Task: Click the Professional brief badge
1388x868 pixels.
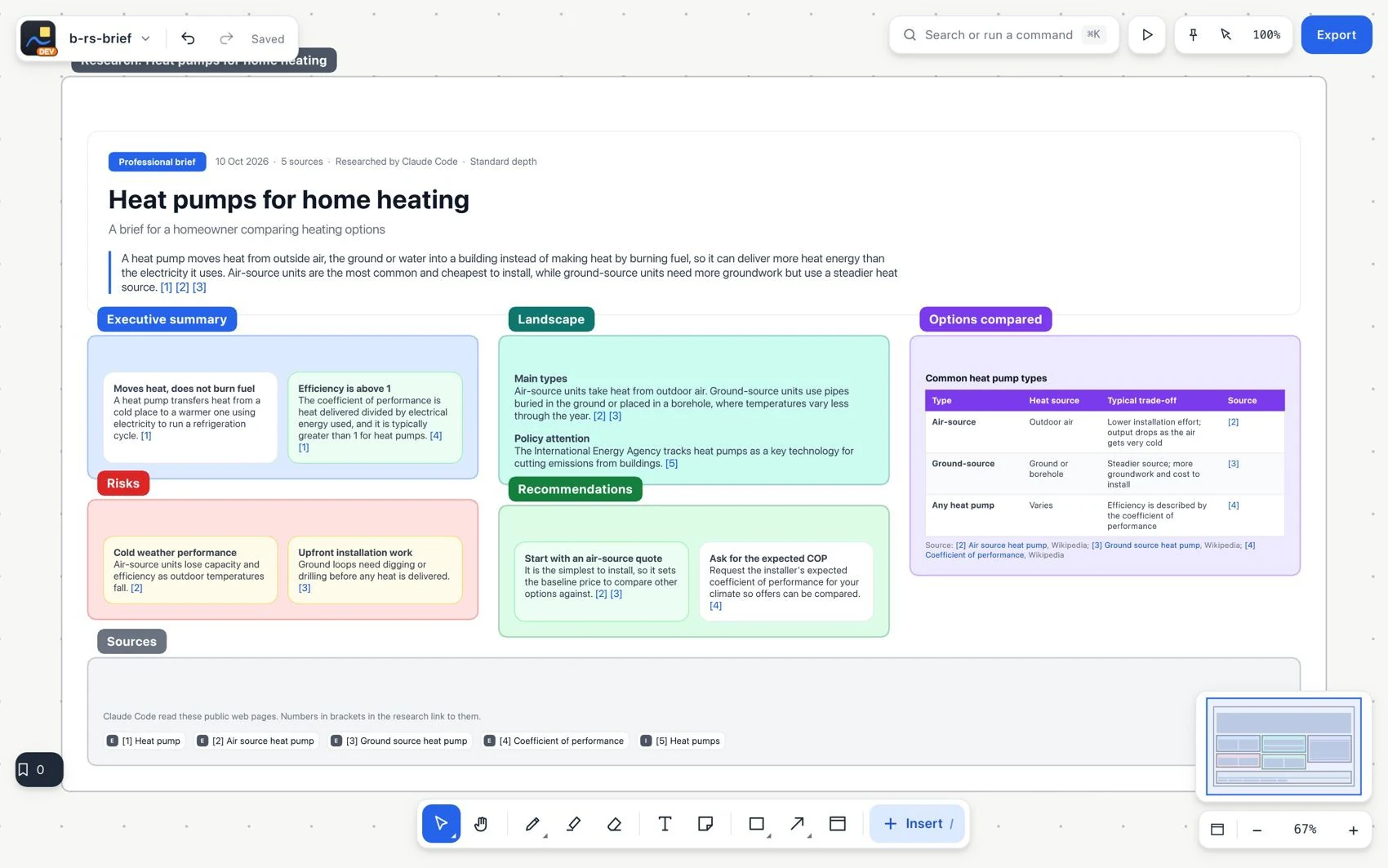Action: click(157, 162)
